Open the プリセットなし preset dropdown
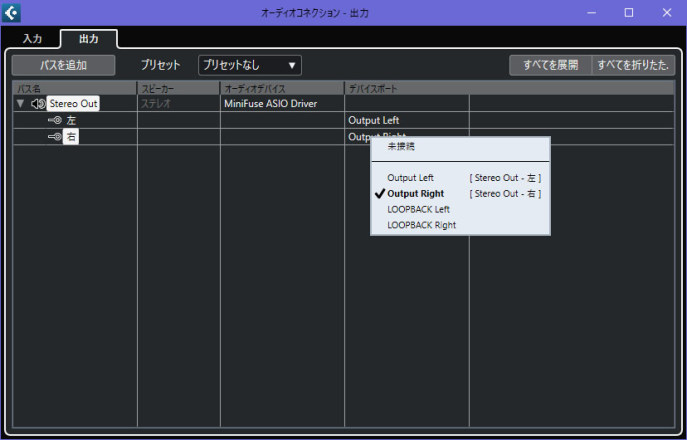This screenshot has height=440, width=687. 250,65
